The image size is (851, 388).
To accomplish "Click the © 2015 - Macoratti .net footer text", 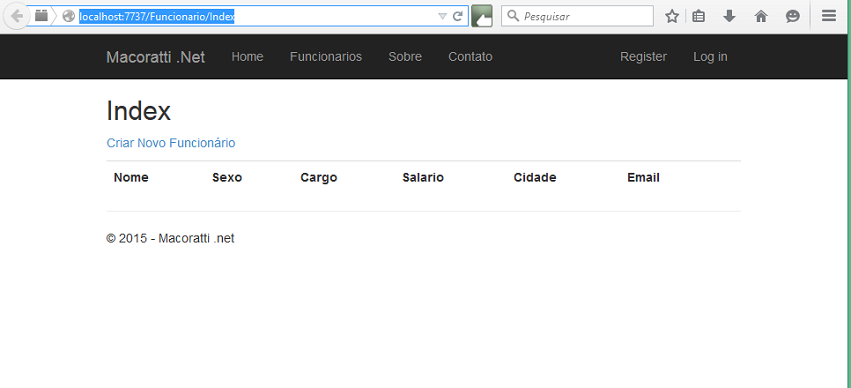I will coord(170,239).
